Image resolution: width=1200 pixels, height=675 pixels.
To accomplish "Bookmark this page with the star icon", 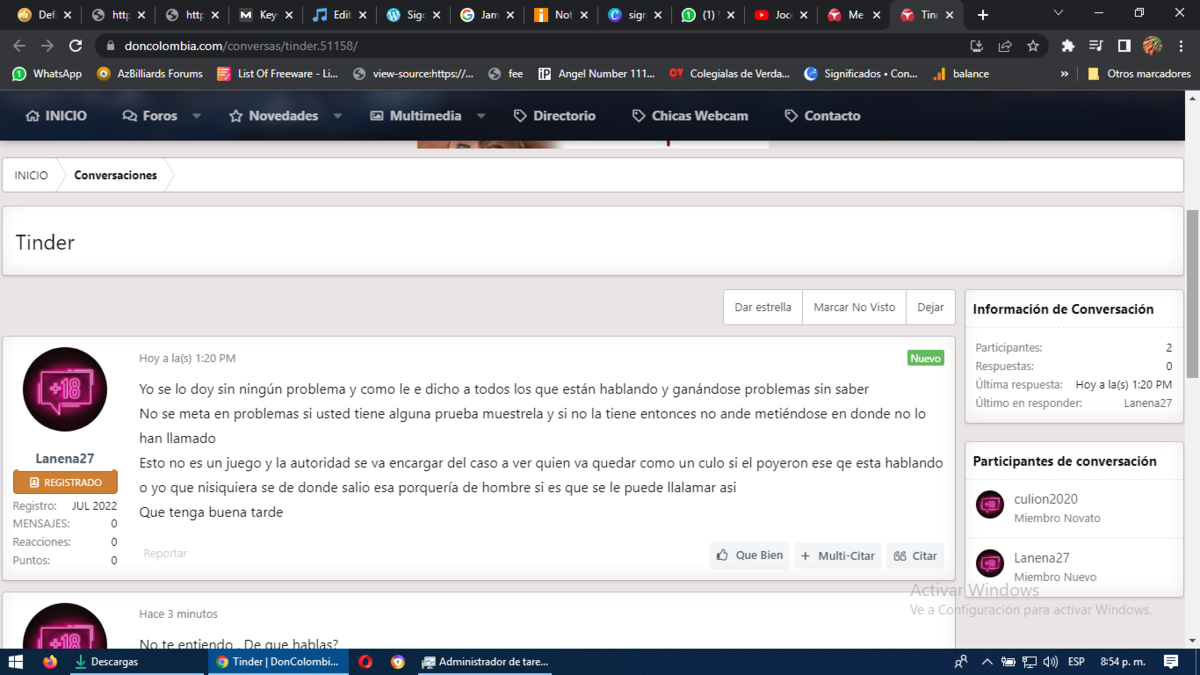I will click(x=1033, y=46).
